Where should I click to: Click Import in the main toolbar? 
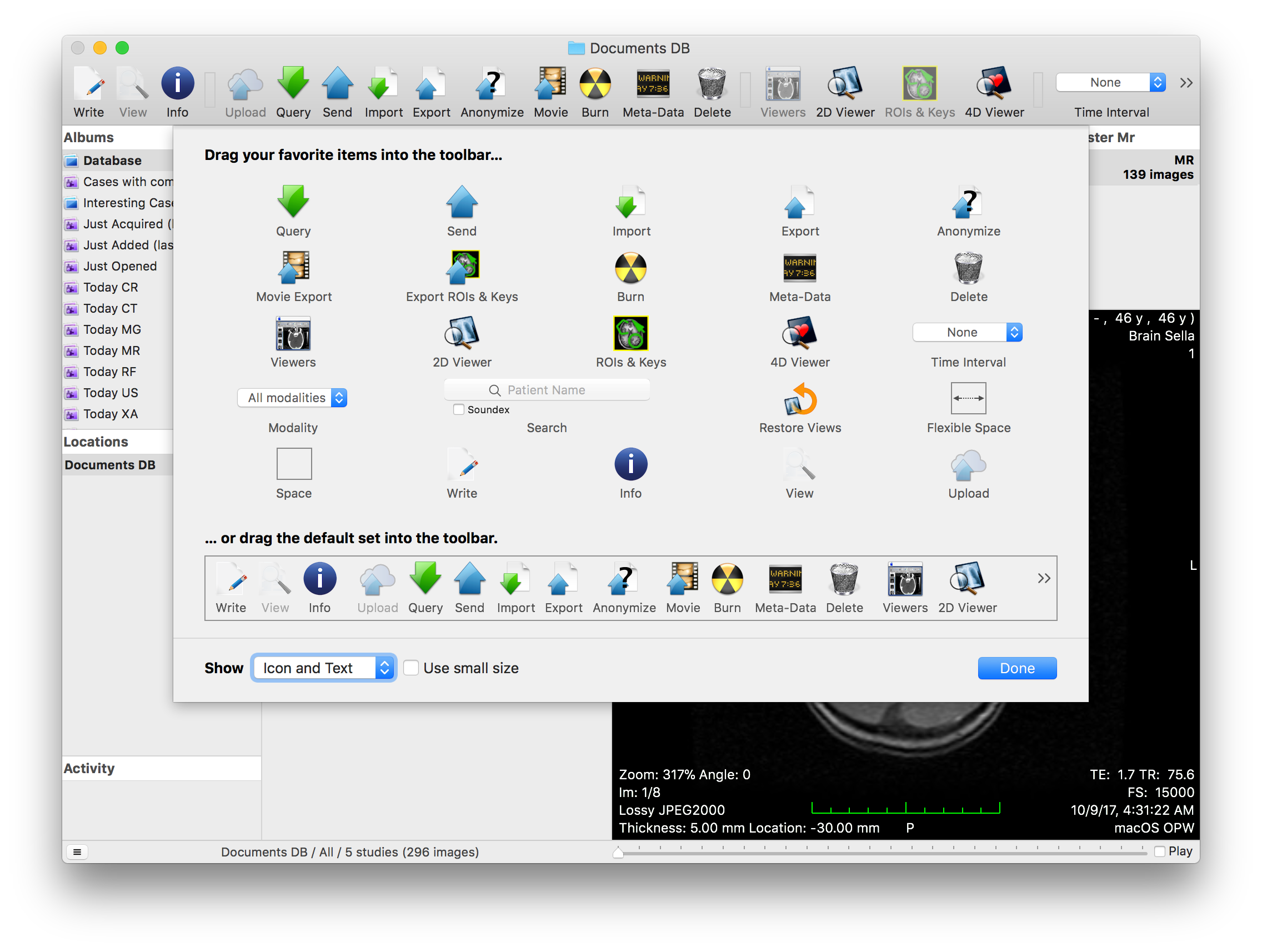383,91
